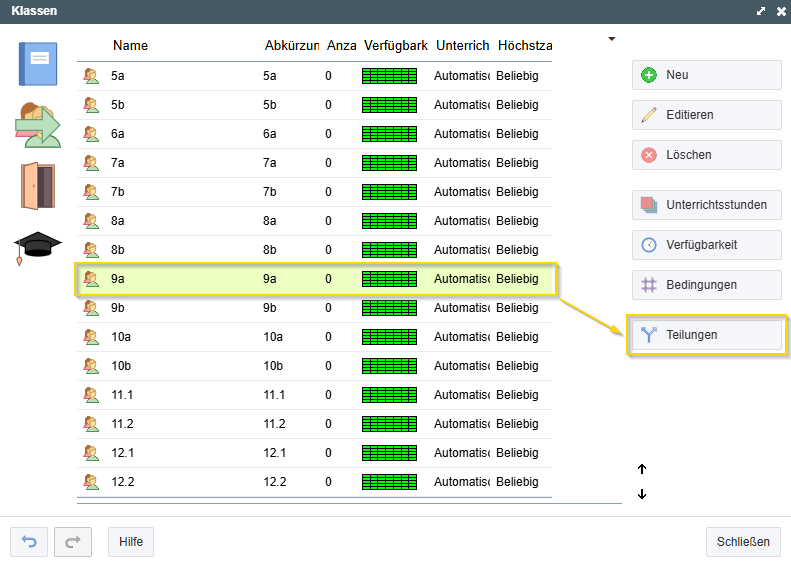Click the green availability grid for 12.1
This screenshot has width=791, height=562.
[x=389, y=453]
